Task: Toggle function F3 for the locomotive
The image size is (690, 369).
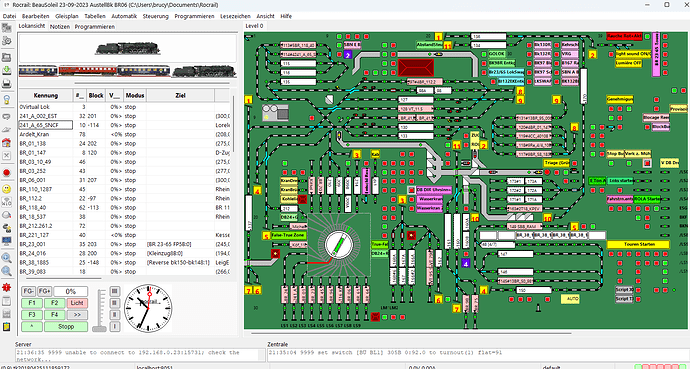Action: pyautogui.click(x=32, y=315)
